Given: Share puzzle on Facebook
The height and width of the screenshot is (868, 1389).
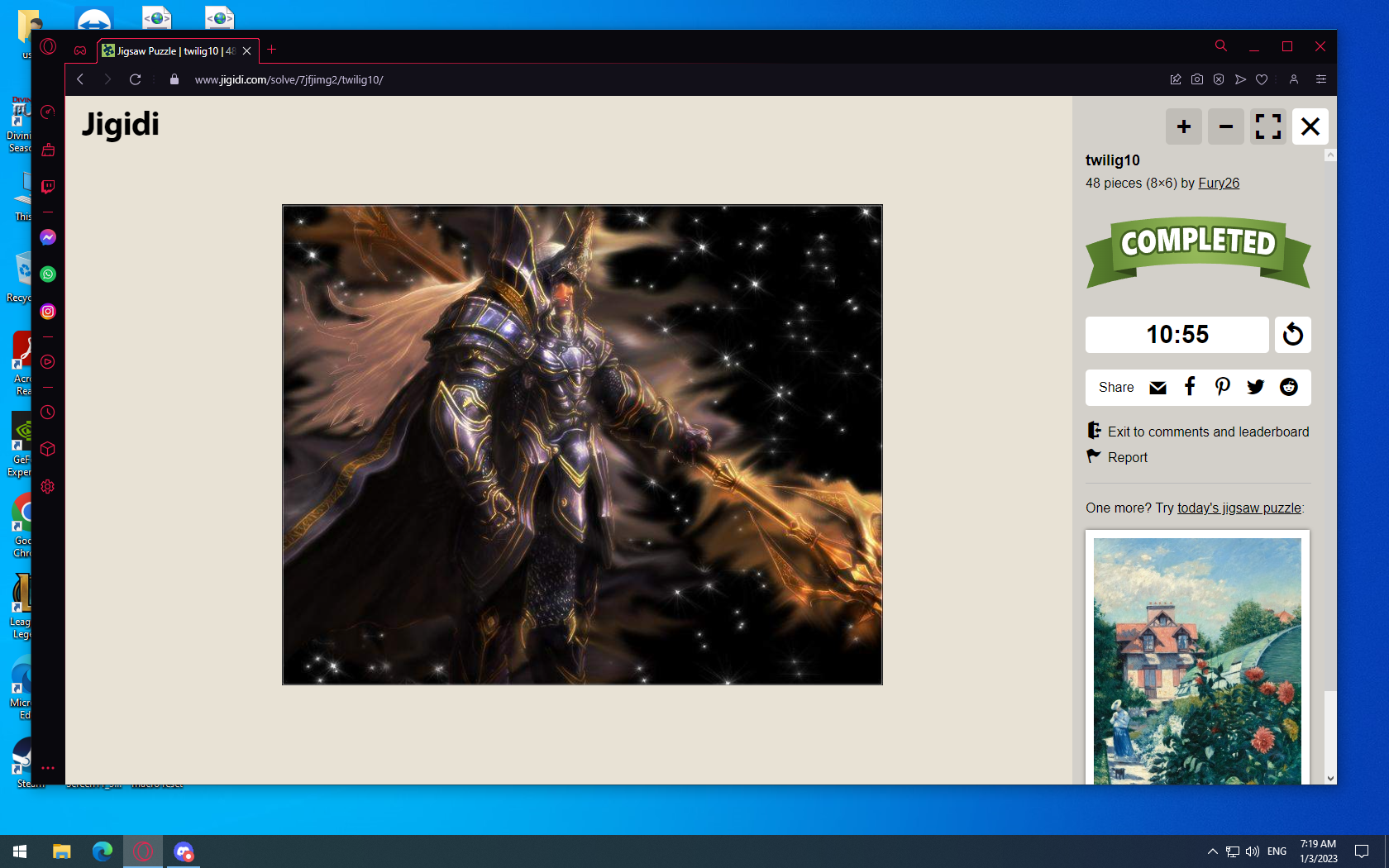Looking at the screenshot, I should tap(1190, 387).
